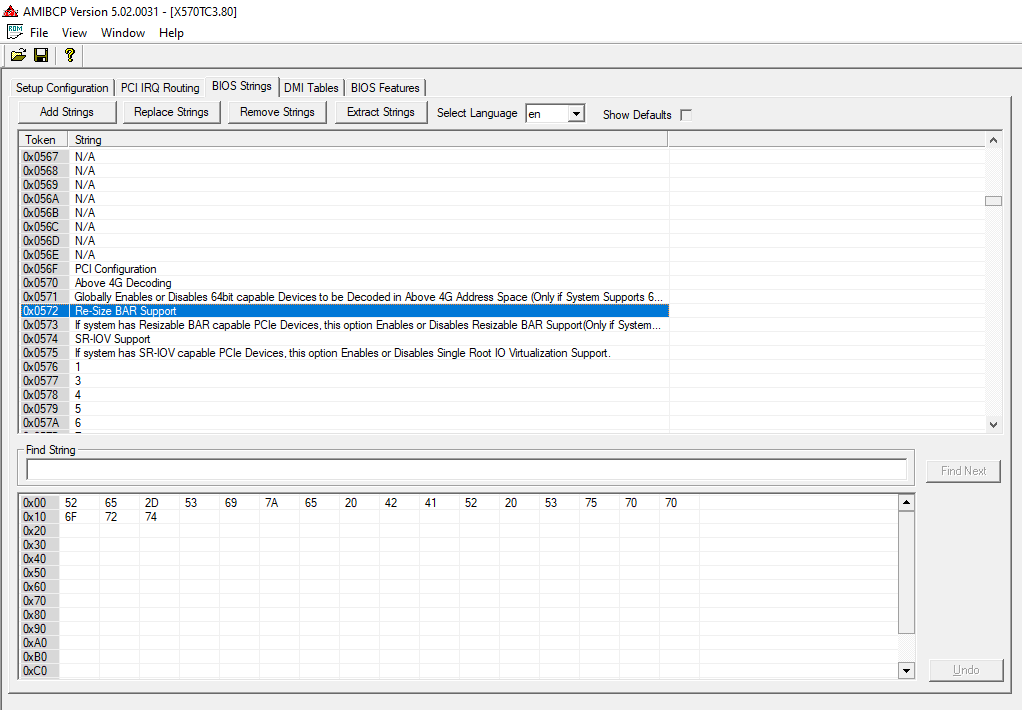Click the hex view scroll down arrow
This screenshot has width=1022, height=710.
(906, 670)
